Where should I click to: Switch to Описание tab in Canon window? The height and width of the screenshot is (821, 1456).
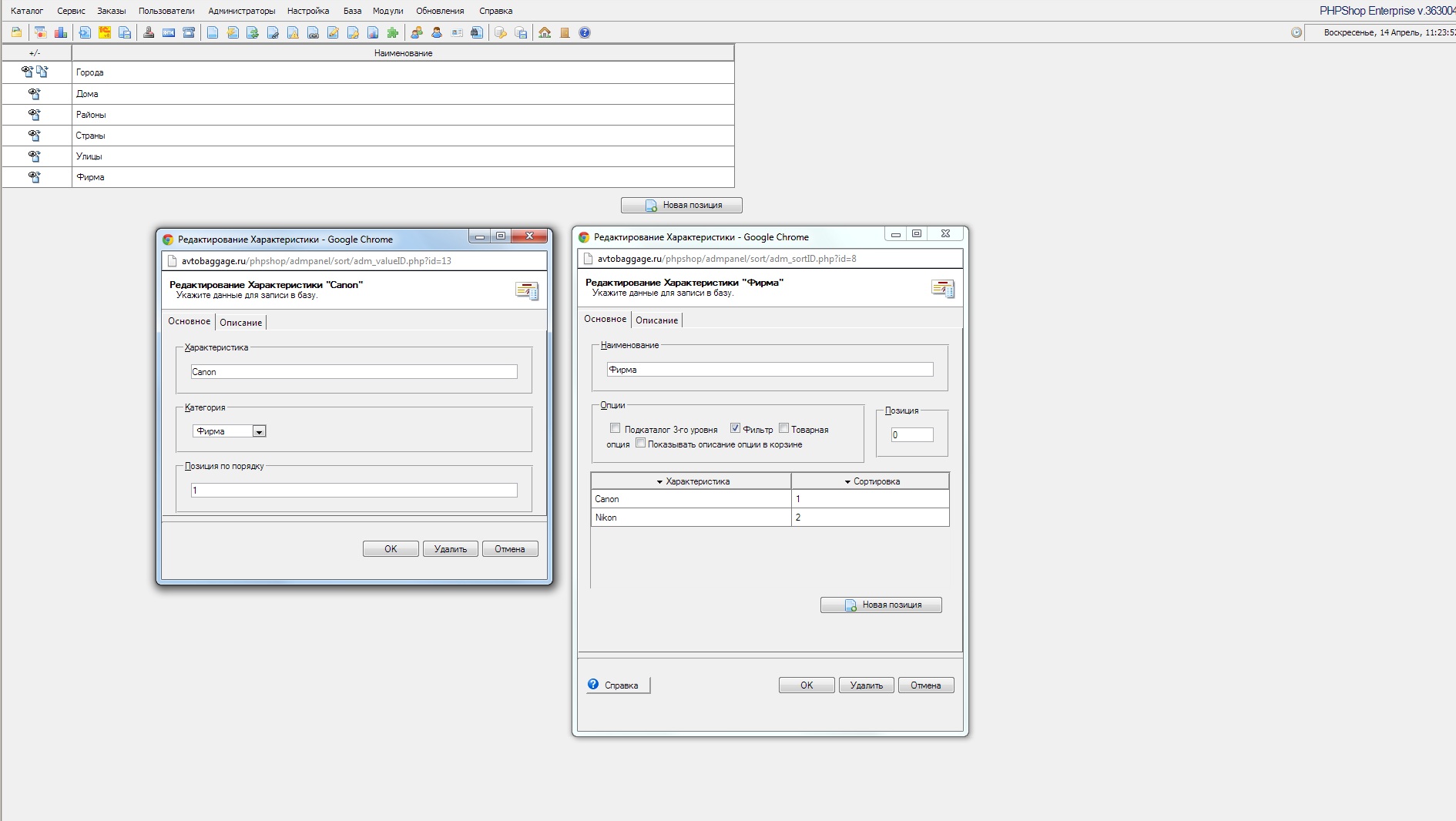pos(240,323)
